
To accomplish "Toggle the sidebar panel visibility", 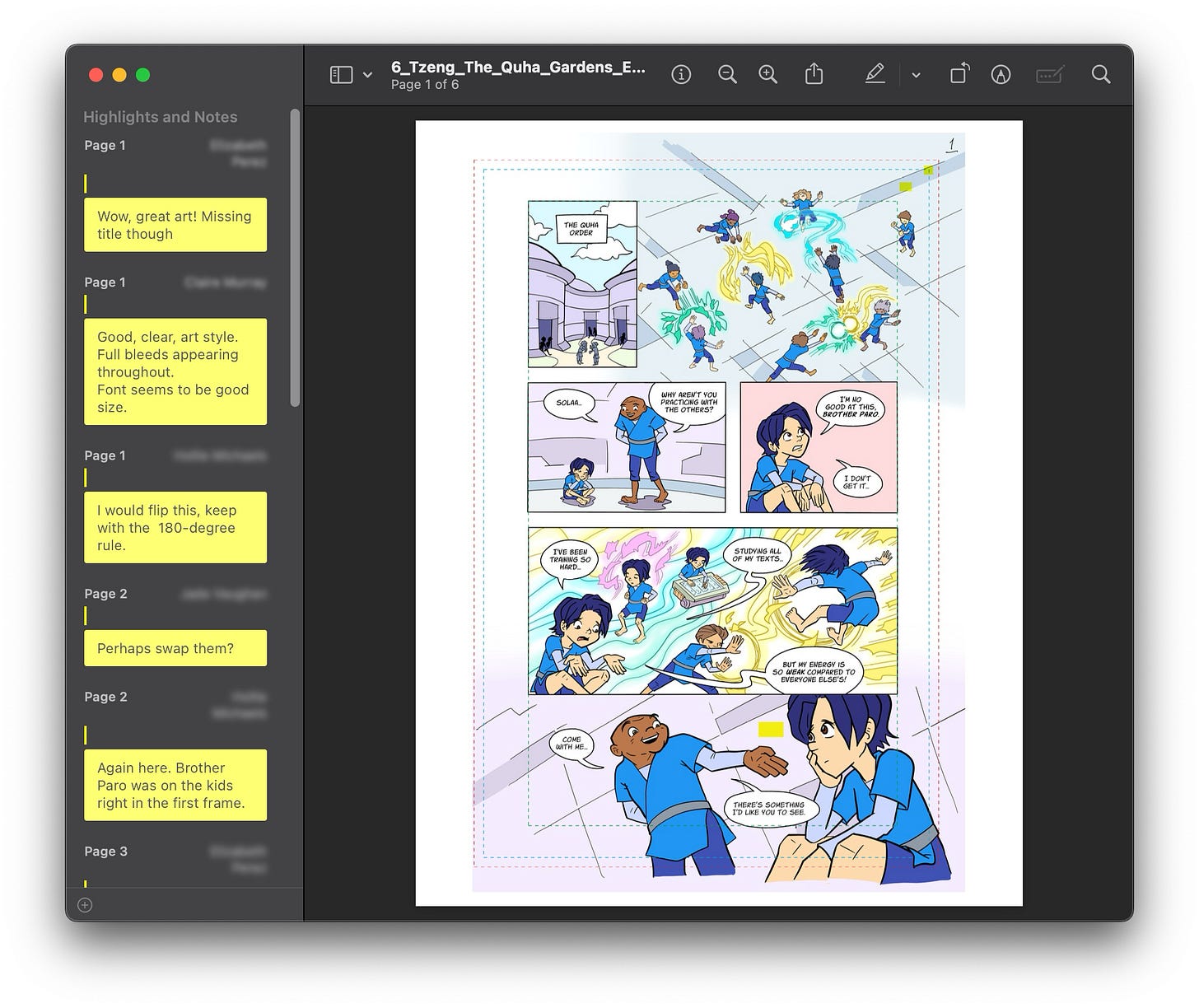I will click(339, 74).
